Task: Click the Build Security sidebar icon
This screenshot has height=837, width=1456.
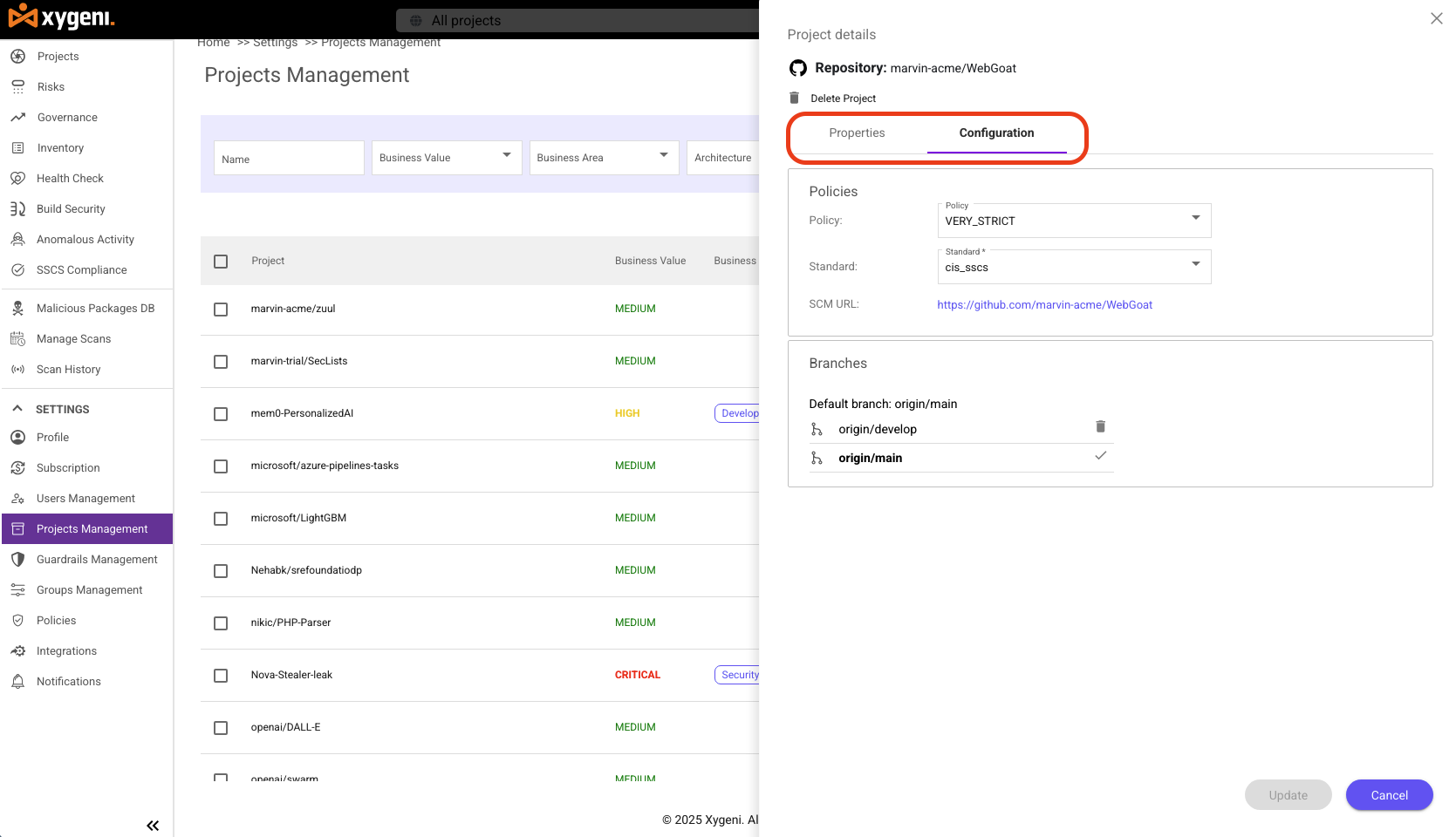Action: [17, 209]
